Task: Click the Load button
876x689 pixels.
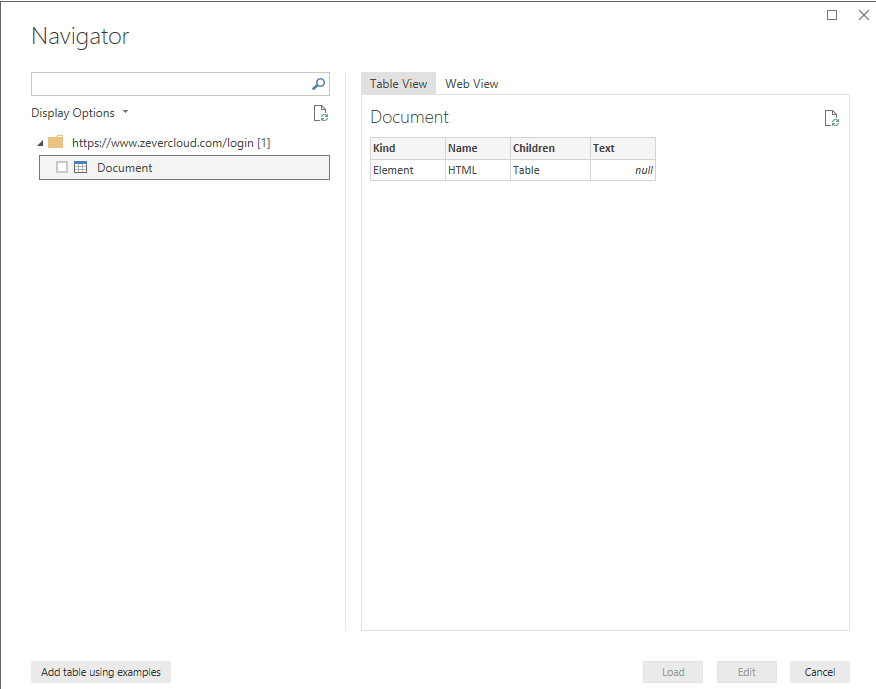Action: tap(673, 672)
